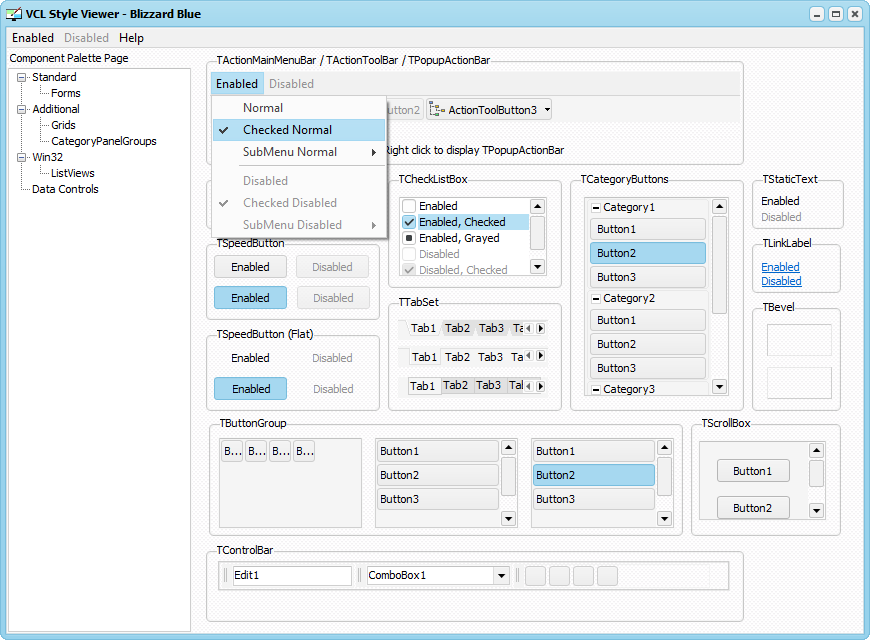Click the TScrollBox scroll down arrow
Screen dimensions: 870x640
[x=816, y=510]
